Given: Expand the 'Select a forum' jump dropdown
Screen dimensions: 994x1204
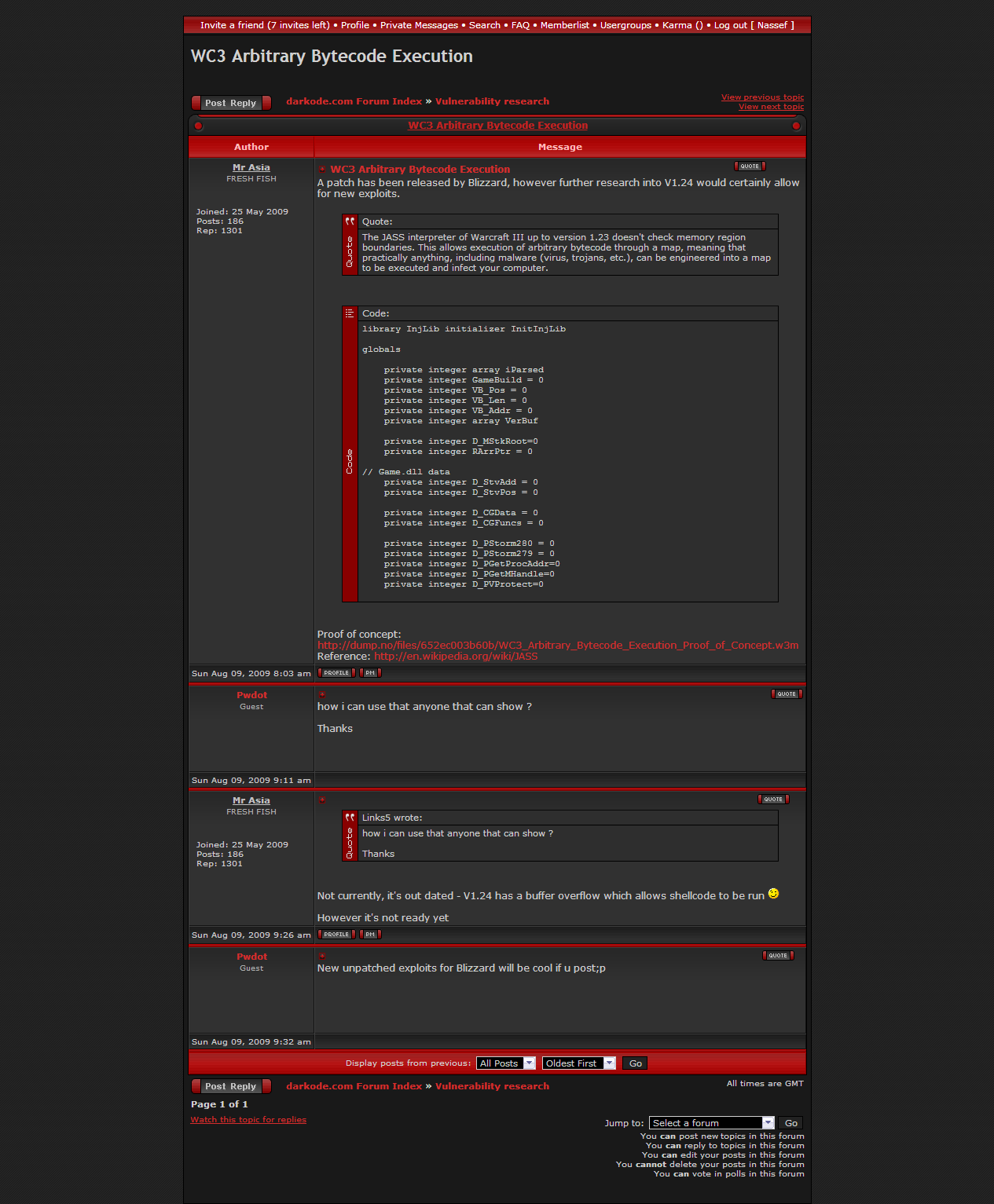Looking at the screenshot, I should point(711,1123).
